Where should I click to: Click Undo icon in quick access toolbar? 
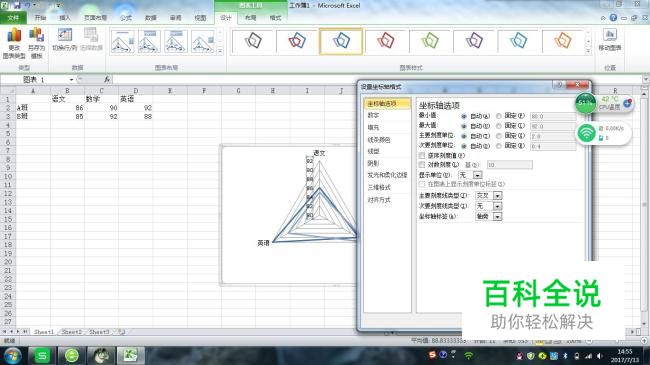coord(28,5)
